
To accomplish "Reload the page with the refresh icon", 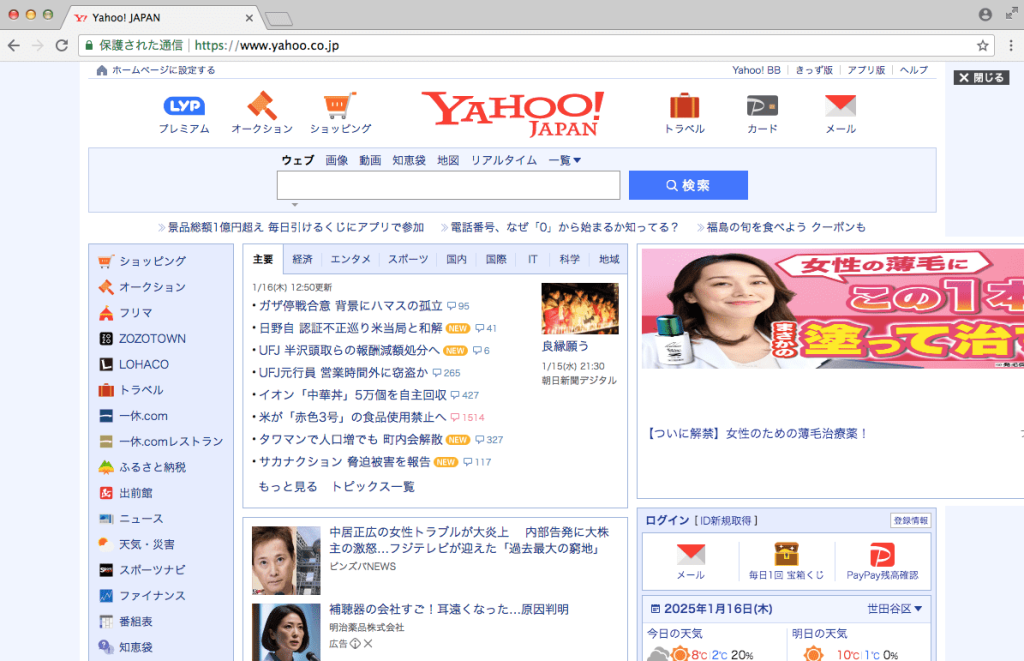I will pyautogui.click(x=61, y=45).
